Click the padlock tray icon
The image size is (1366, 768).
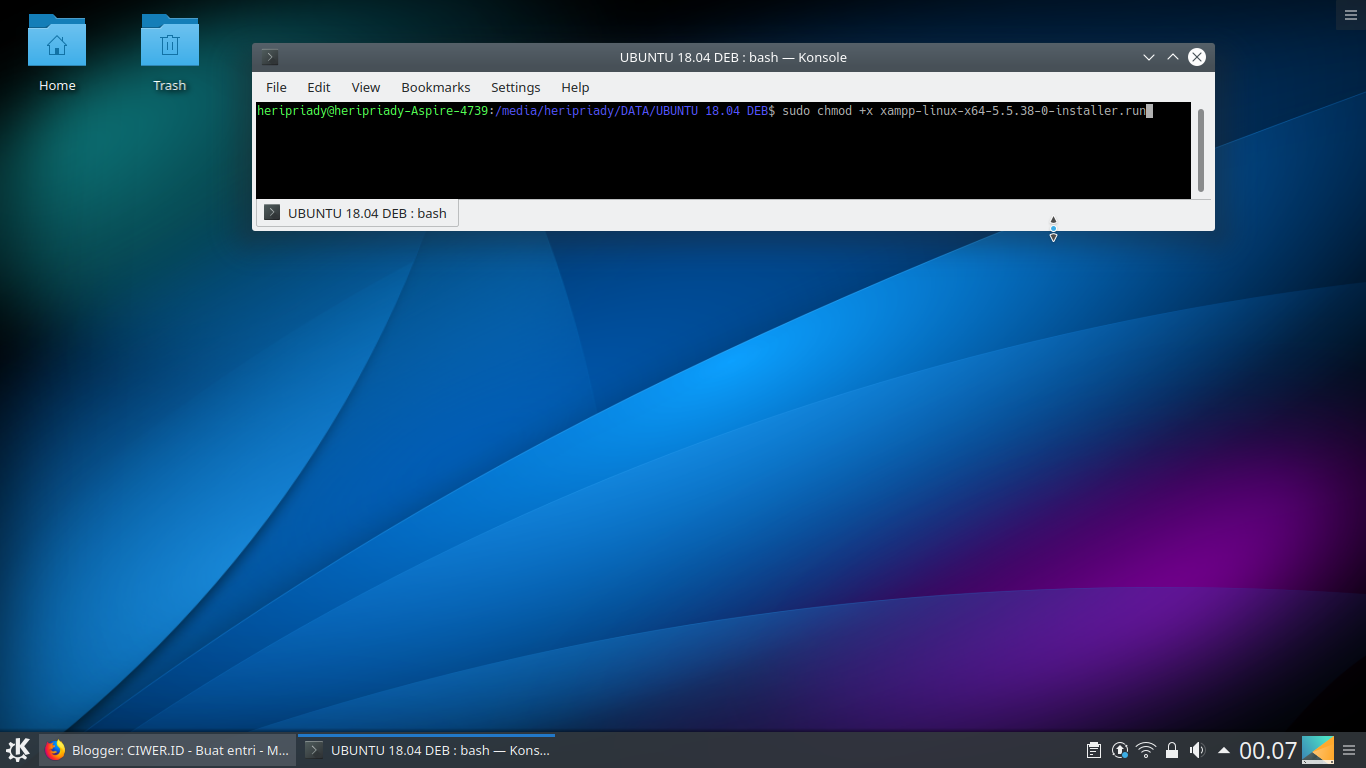[x=1172, y=750]
